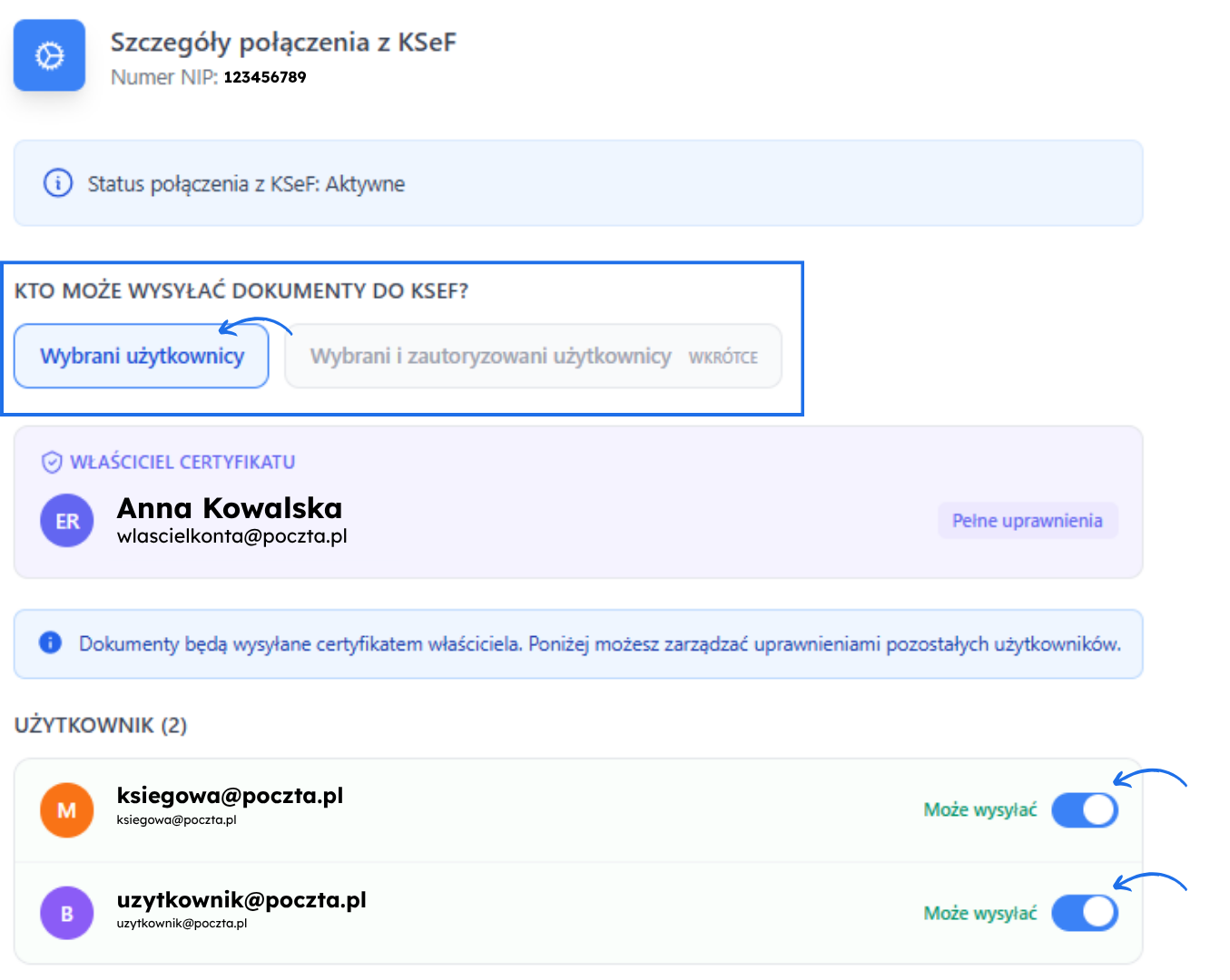
Task: Click Anna Kowalska's ER avatar
Action: [x=66, y=520]
